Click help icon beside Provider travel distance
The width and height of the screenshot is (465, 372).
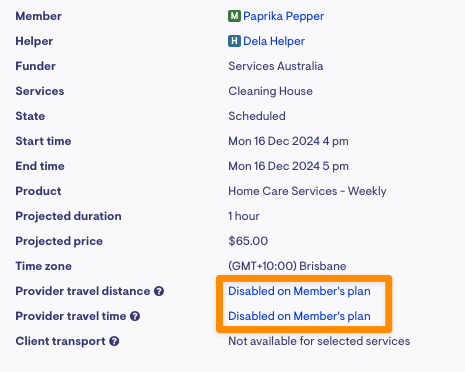pos(159,291)
